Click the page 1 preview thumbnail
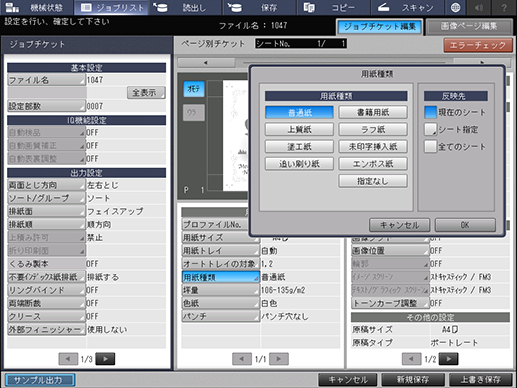This screenshot has width=517, height=388. click(x=236, y=135)
